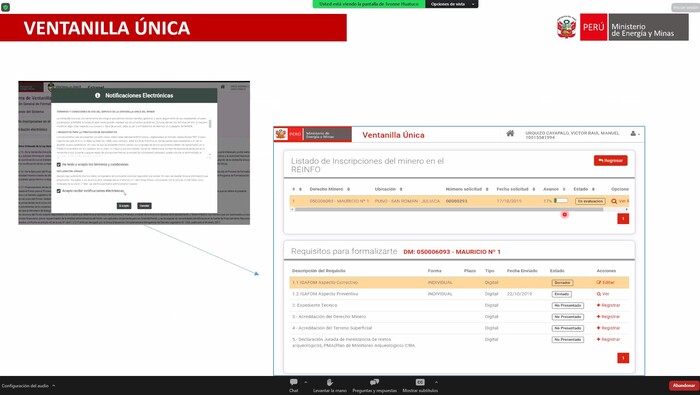The height and width of the screenshot is (395, 700).
Task: Click 'Ventanilla Única' title in page header
Action: click(393, 135)
